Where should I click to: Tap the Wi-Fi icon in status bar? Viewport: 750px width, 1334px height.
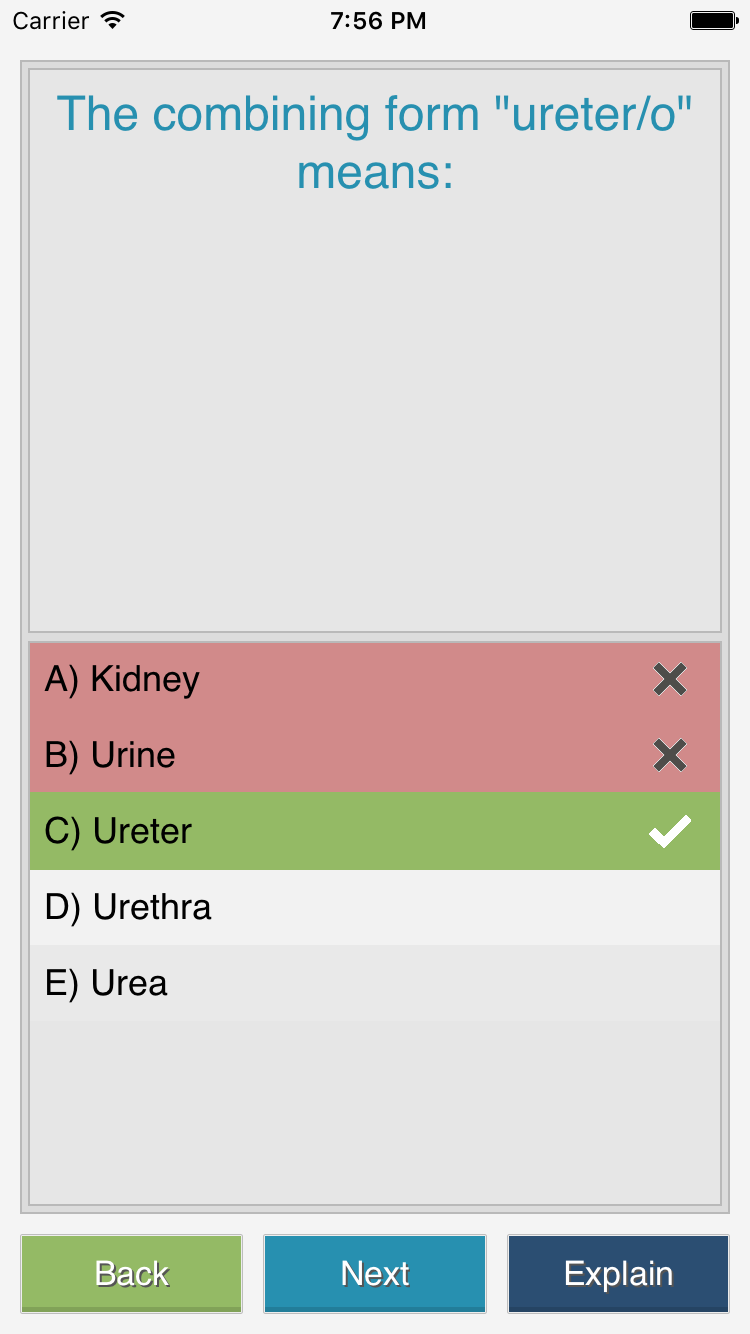(114, 20)
